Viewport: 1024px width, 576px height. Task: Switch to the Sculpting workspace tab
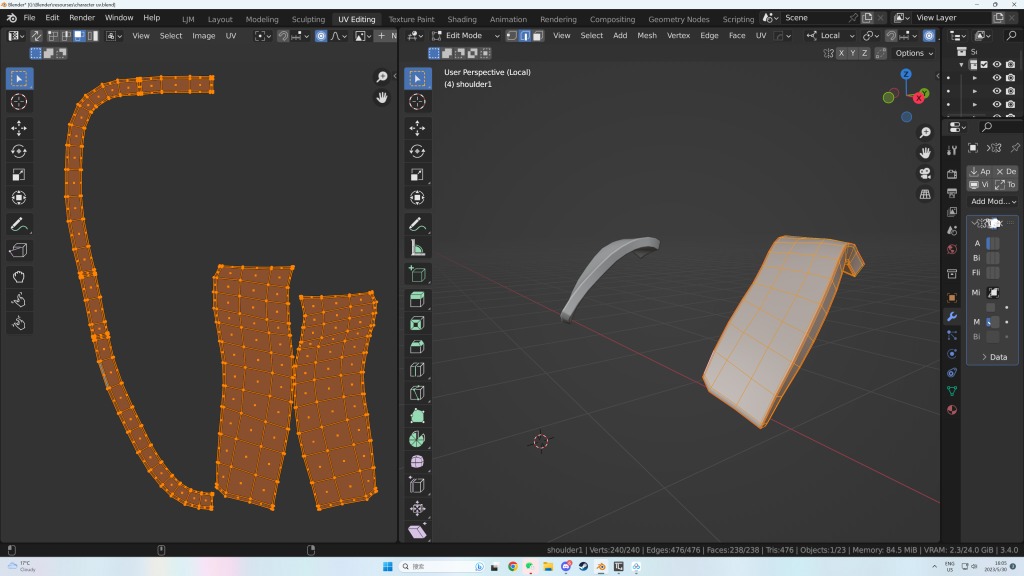click(308, 19)
